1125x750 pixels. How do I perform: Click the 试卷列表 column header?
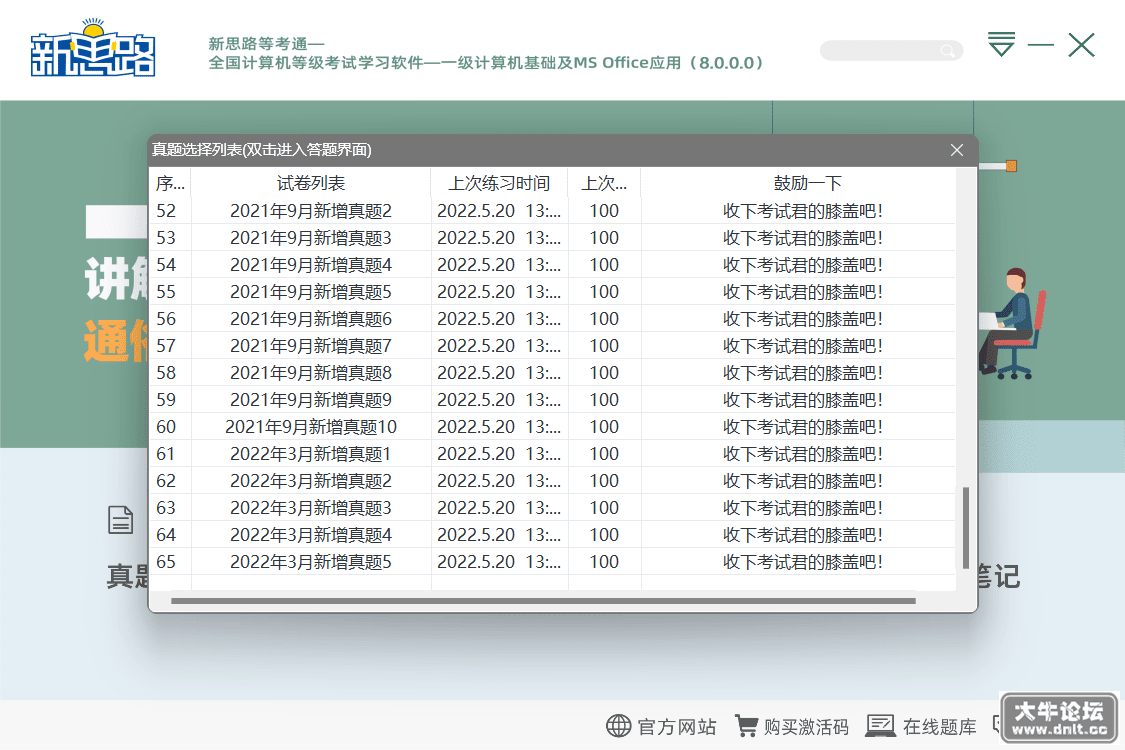[x=311, y=183]
